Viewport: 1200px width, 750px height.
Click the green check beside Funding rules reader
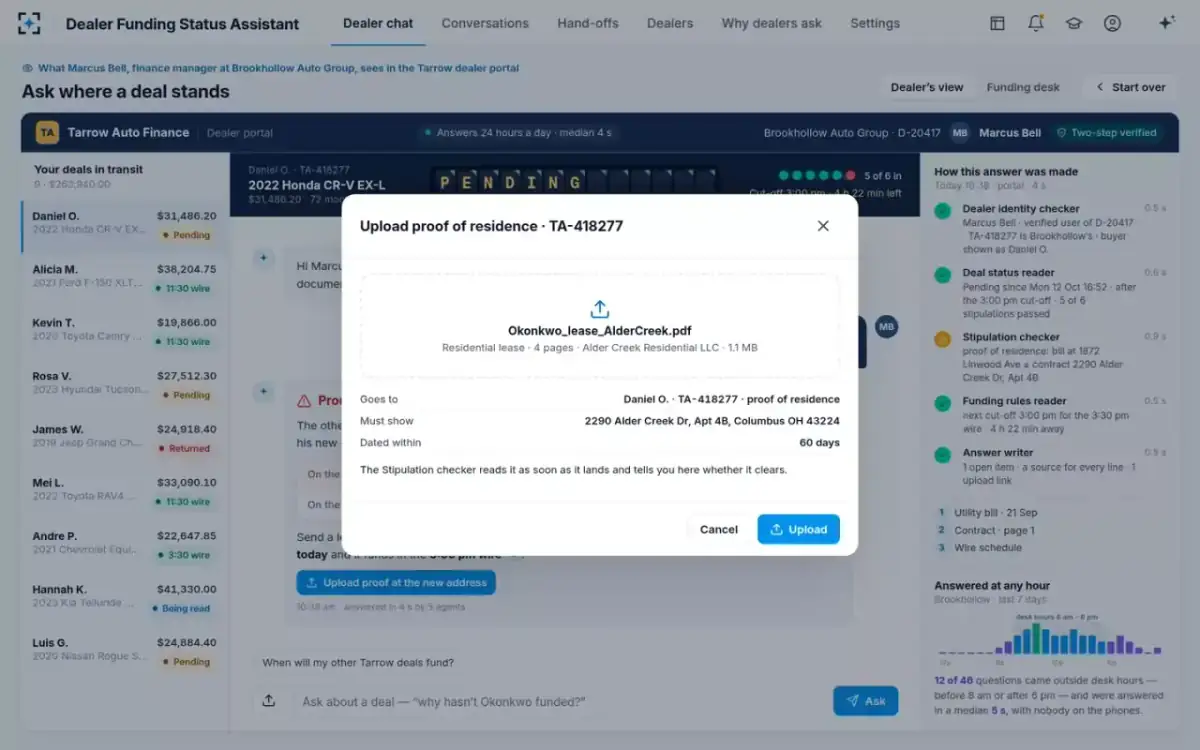pyautogui.click(x=942, y=403)
